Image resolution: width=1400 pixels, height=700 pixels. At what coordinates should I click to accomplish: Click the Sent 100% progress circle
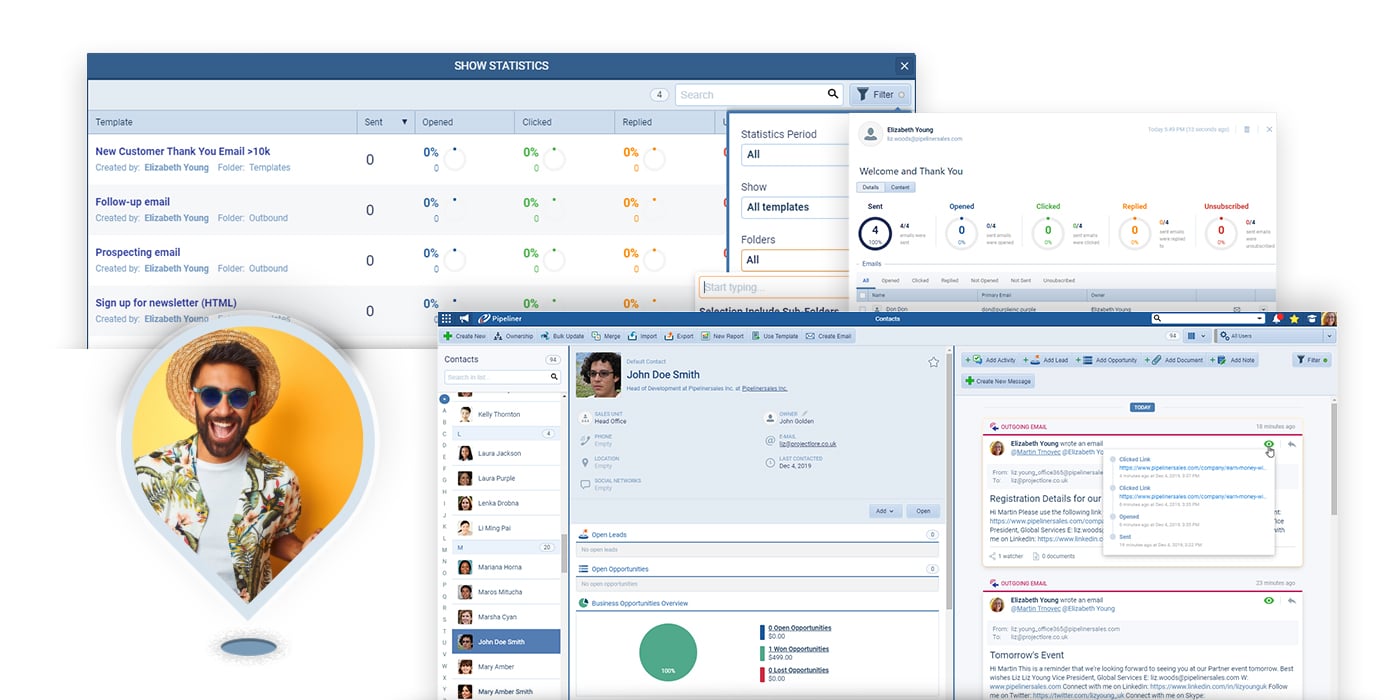tap(873, 233)
